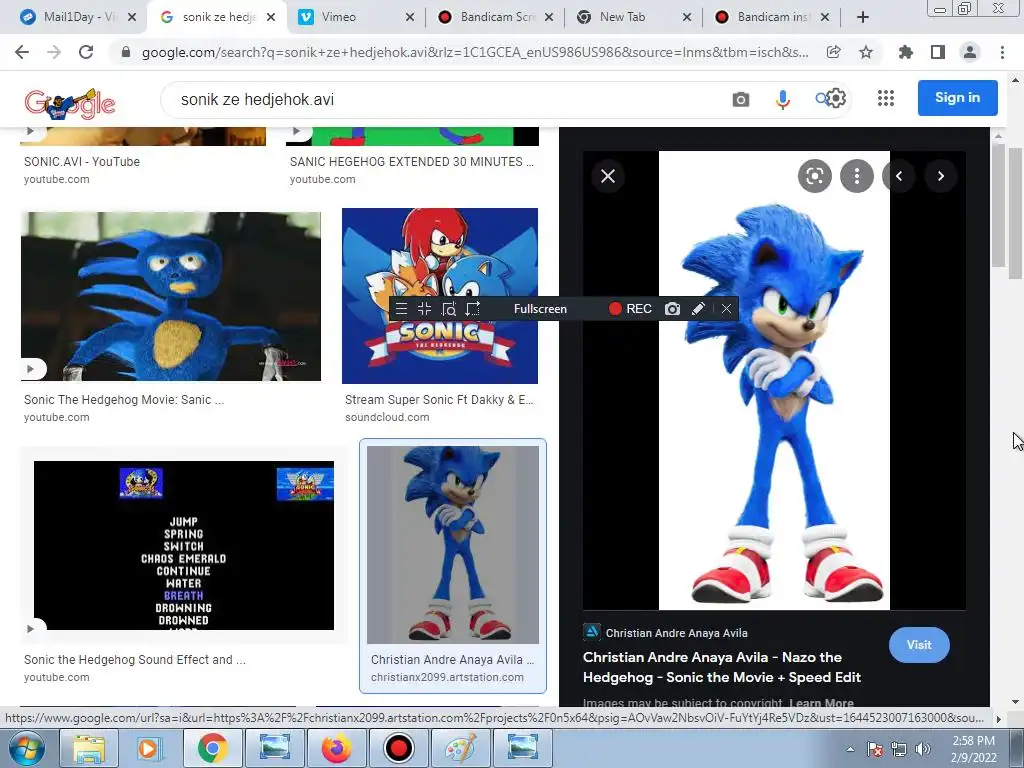This screenshot has height=768, width=1024.
Task: Open Bandicam menu hamburger icon
Action: [x=402, y=309]
